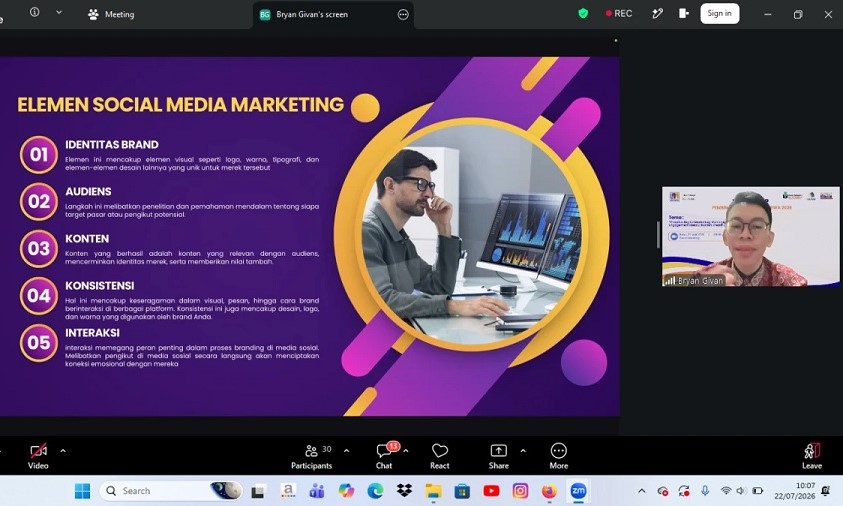Screen dimensions: 843x506
Task: Click the circular photo on the slide
Action: coord(472,235)
